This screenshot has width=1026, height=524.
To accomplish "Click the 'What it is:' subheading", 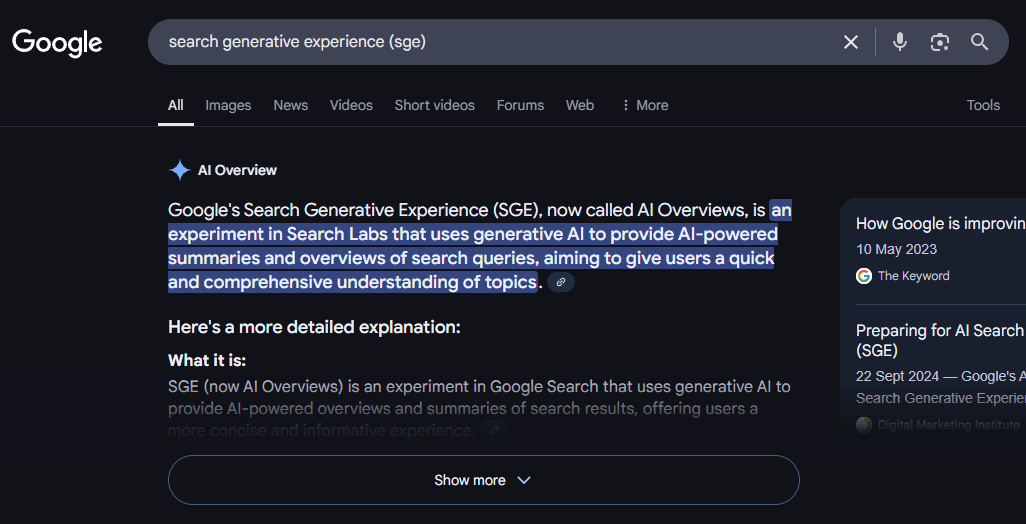I will [207, 361].
